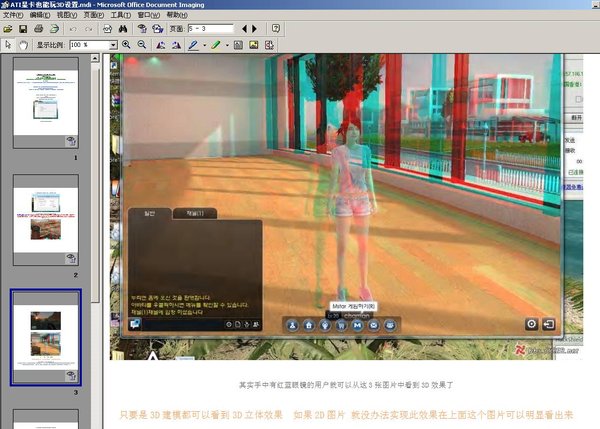The image size is (600, 429).
Task: Run OCR text recognition icon
Action: (x=107, y=29)
